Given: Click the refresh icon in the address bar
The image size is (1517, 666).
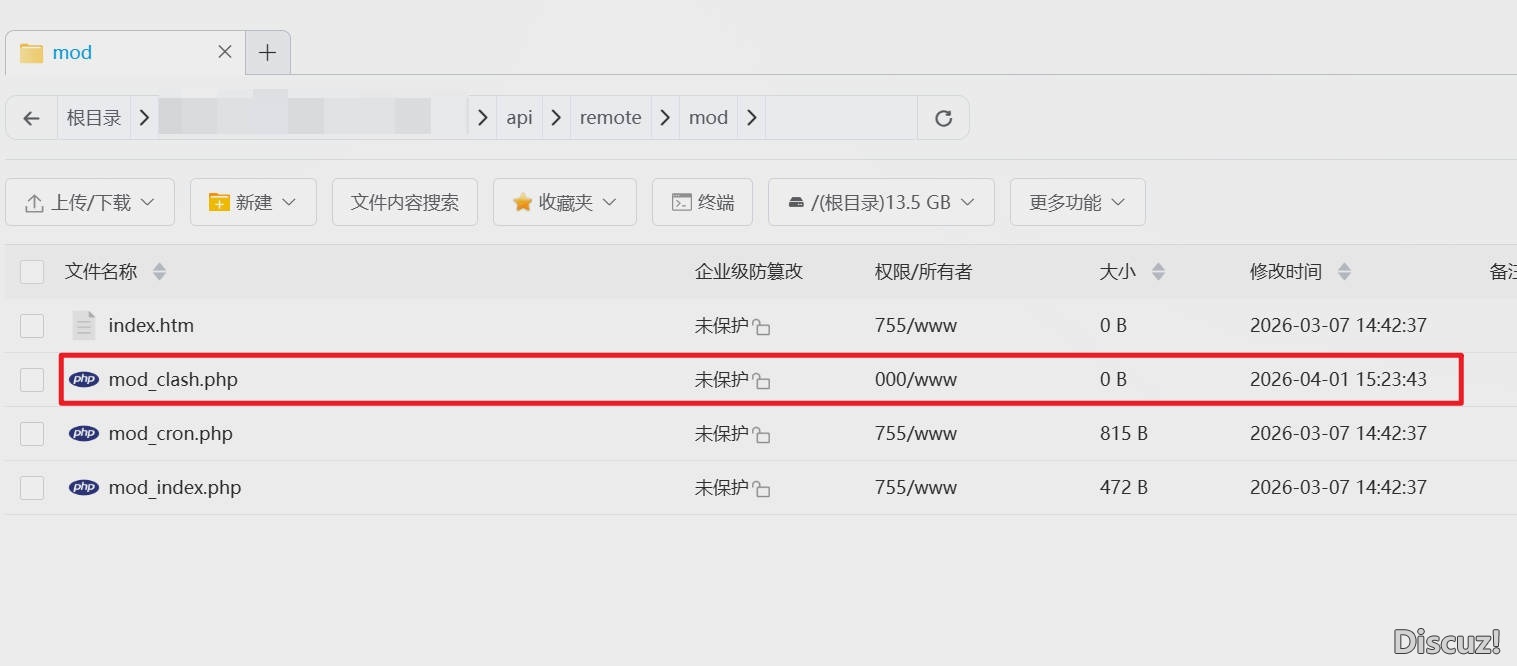Looking at the screenshot, I should [942, 117].
